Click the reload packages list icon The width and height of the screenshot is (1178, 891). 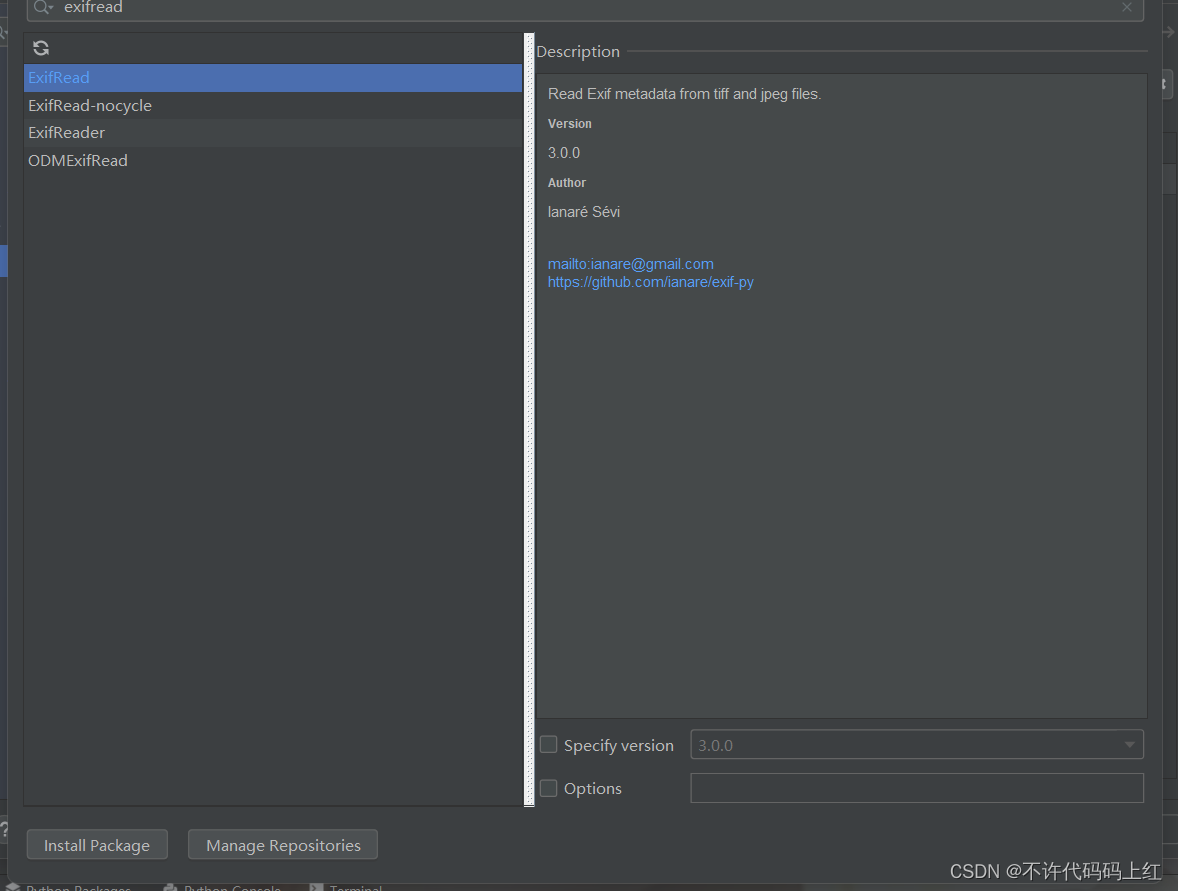click(41, 48)
